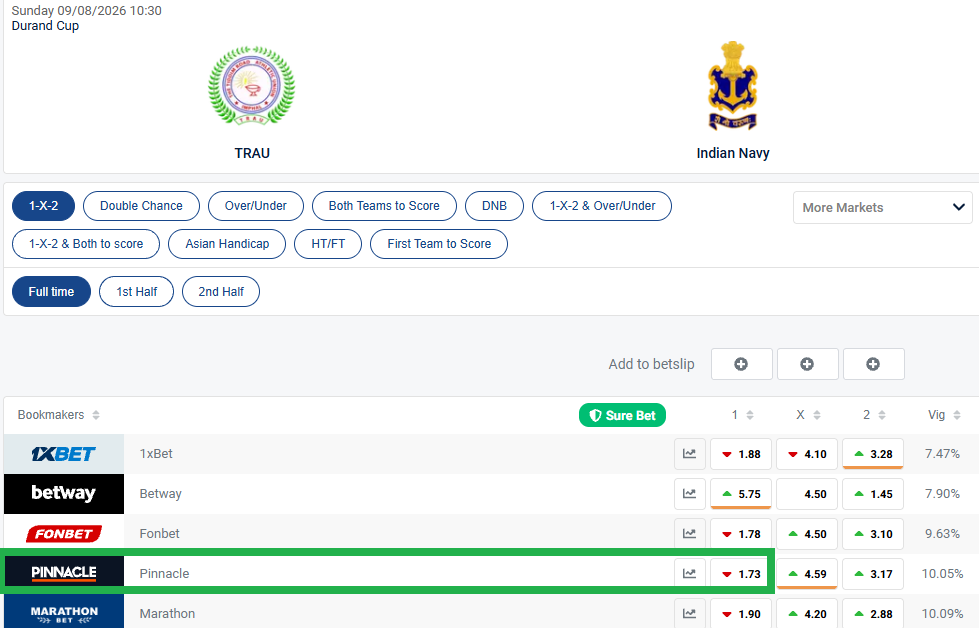The image size is (979, 628).
Task: Click the 1xBet vig value 7.47%
Action: coord(942,454)
